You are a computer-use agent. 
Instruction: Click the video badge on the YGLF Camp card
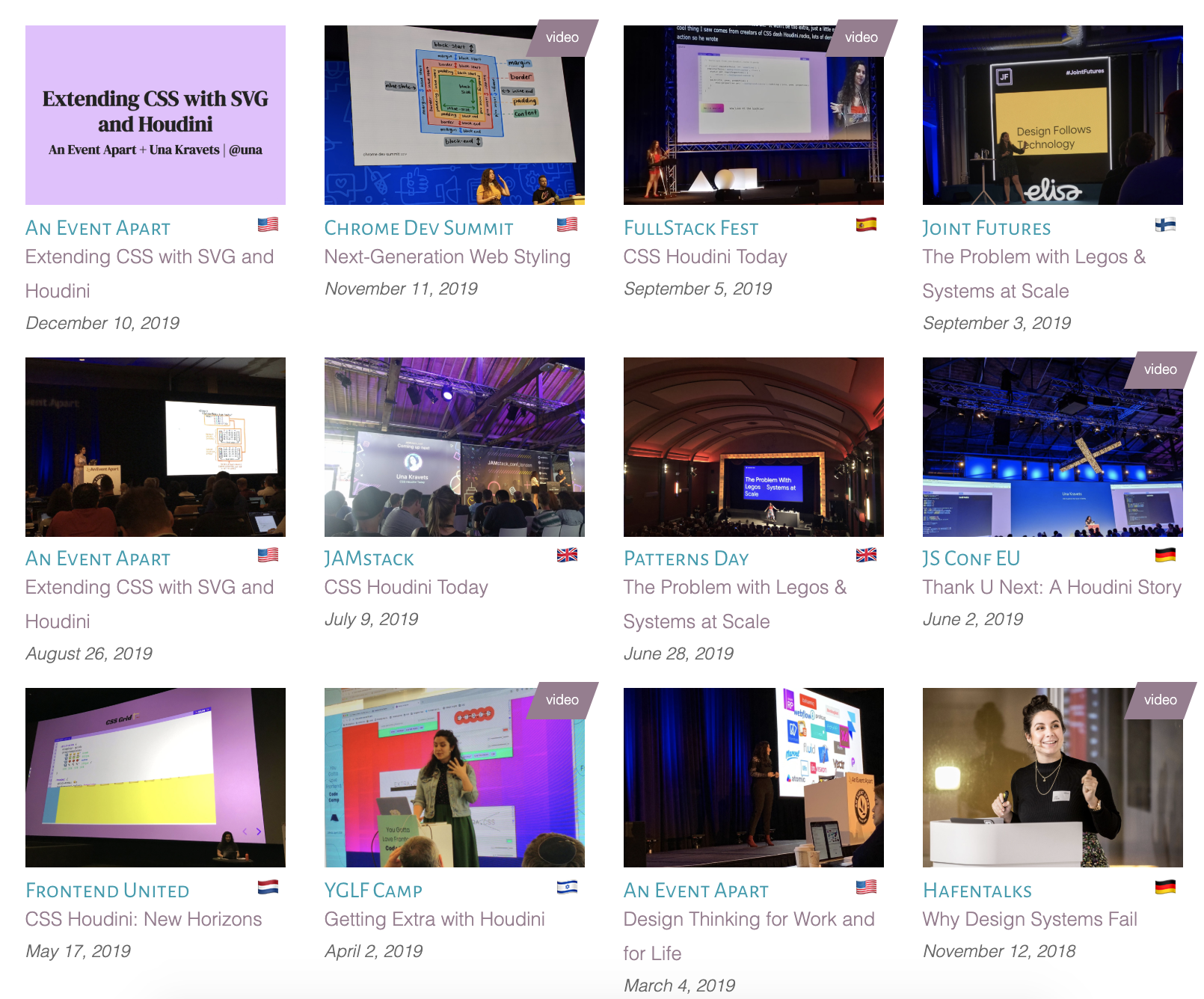tap(561, 700)
